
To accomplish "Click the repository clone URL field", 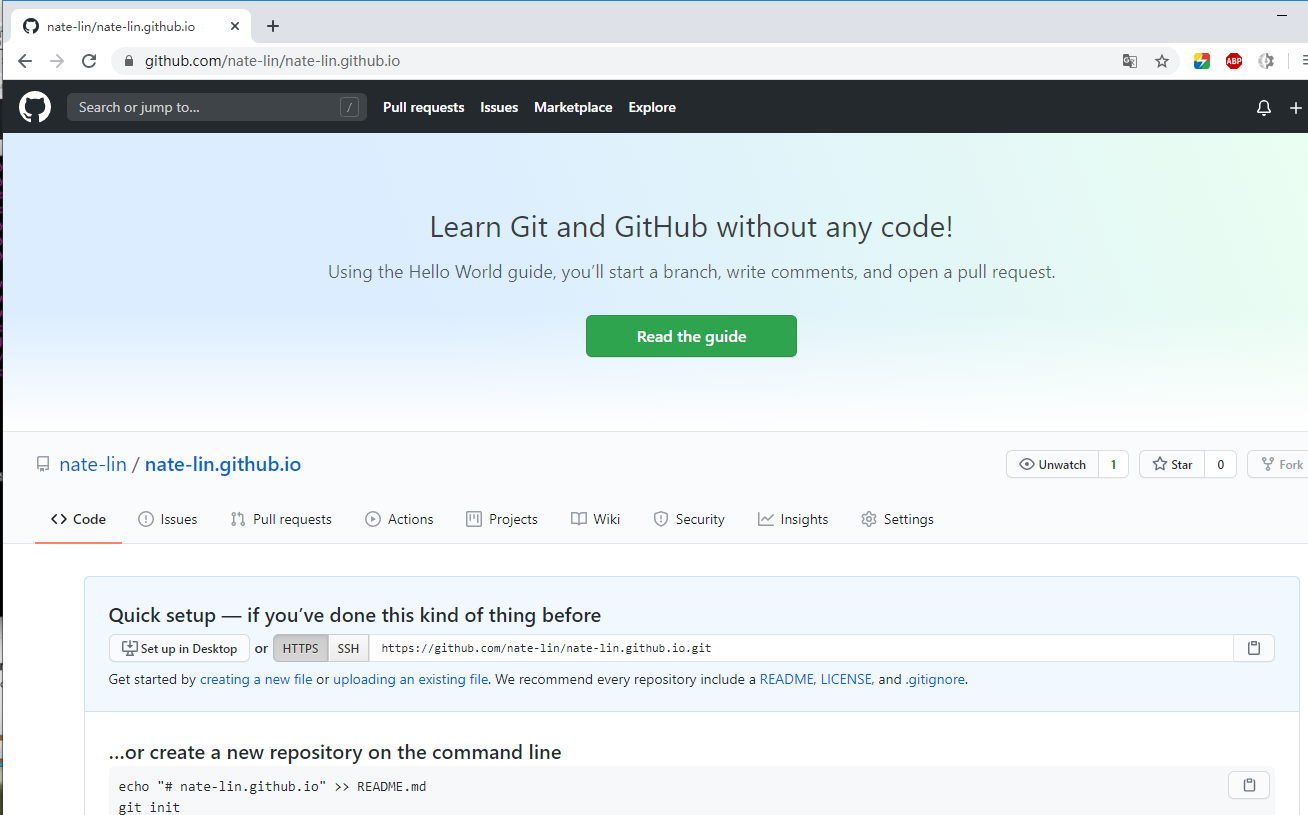I will 801,648.
